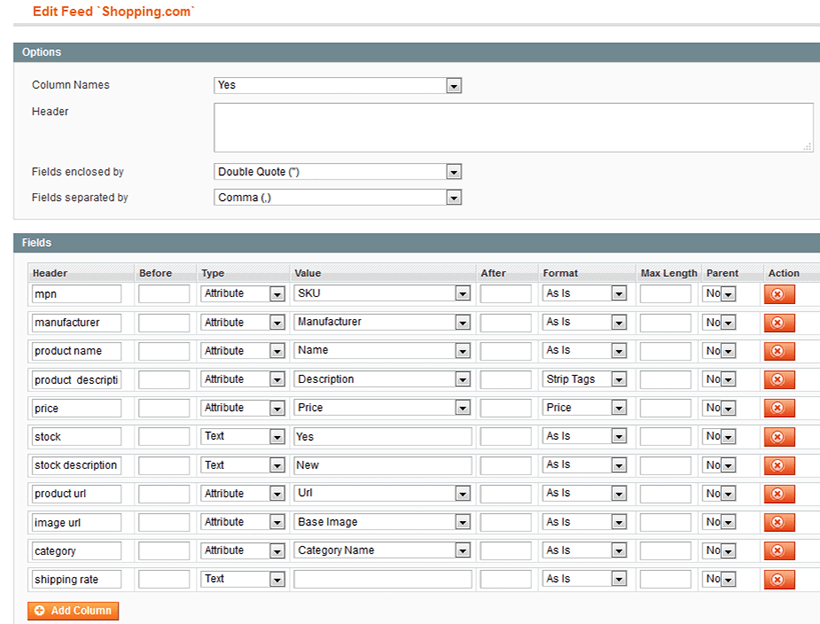
Task: Delete the shipping rate field row
Action: pos(779,580)
